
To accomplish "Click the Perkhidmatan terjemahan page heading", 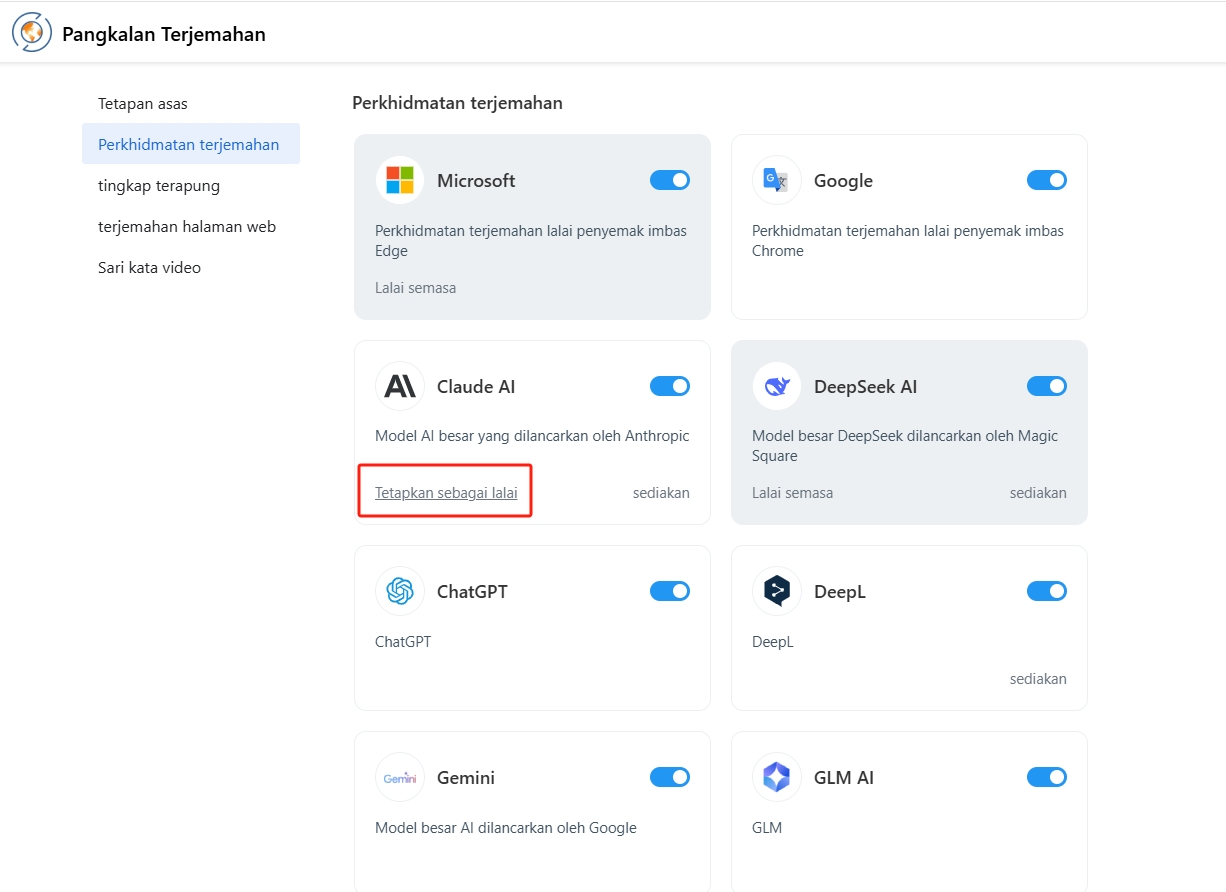I will (x=457, y=103).
